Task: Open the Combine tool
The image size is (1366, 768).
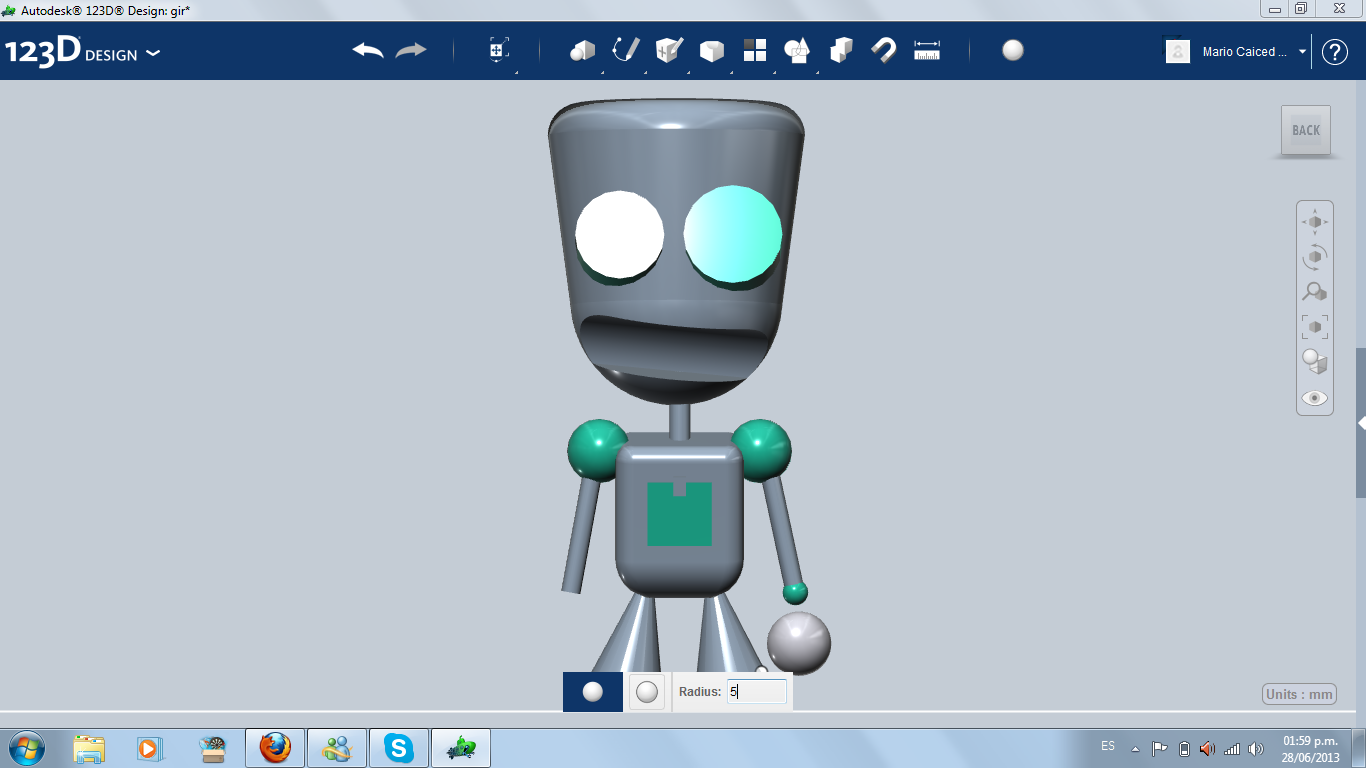Action: pyautogui.click(x=841, y=50)
